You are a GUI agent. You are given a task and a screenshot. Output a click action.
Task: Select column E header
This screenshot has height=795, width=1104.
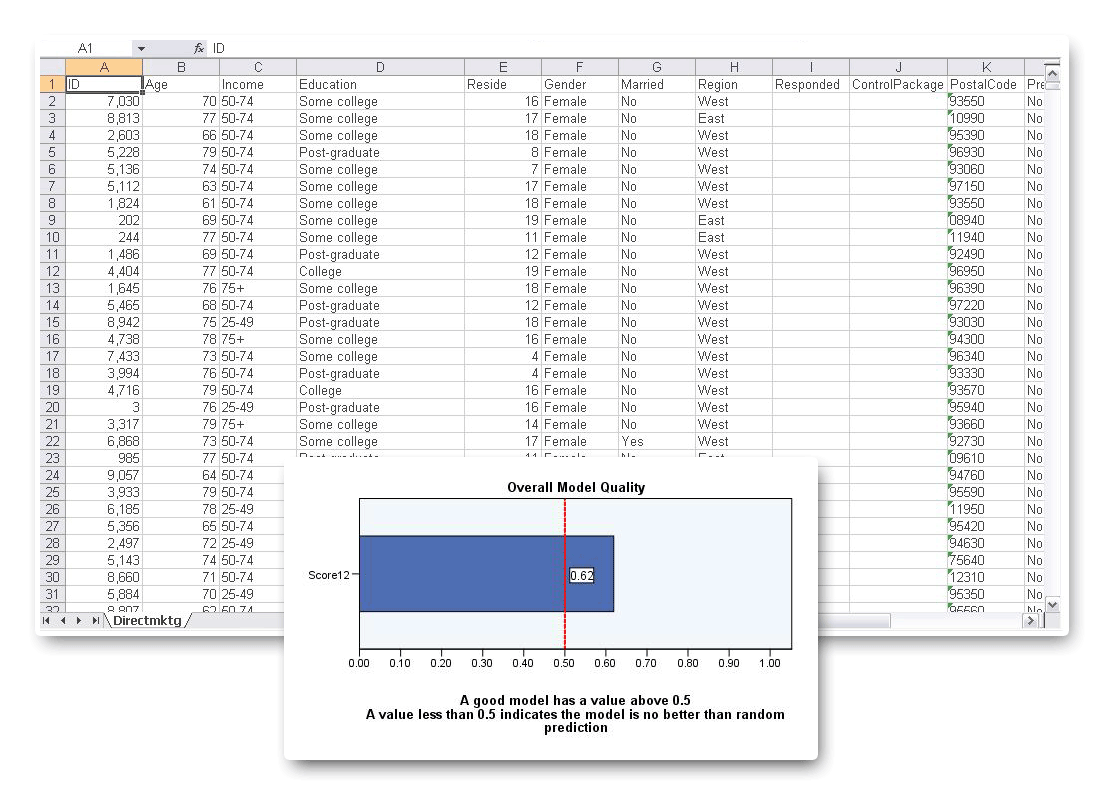pos(503,67)
